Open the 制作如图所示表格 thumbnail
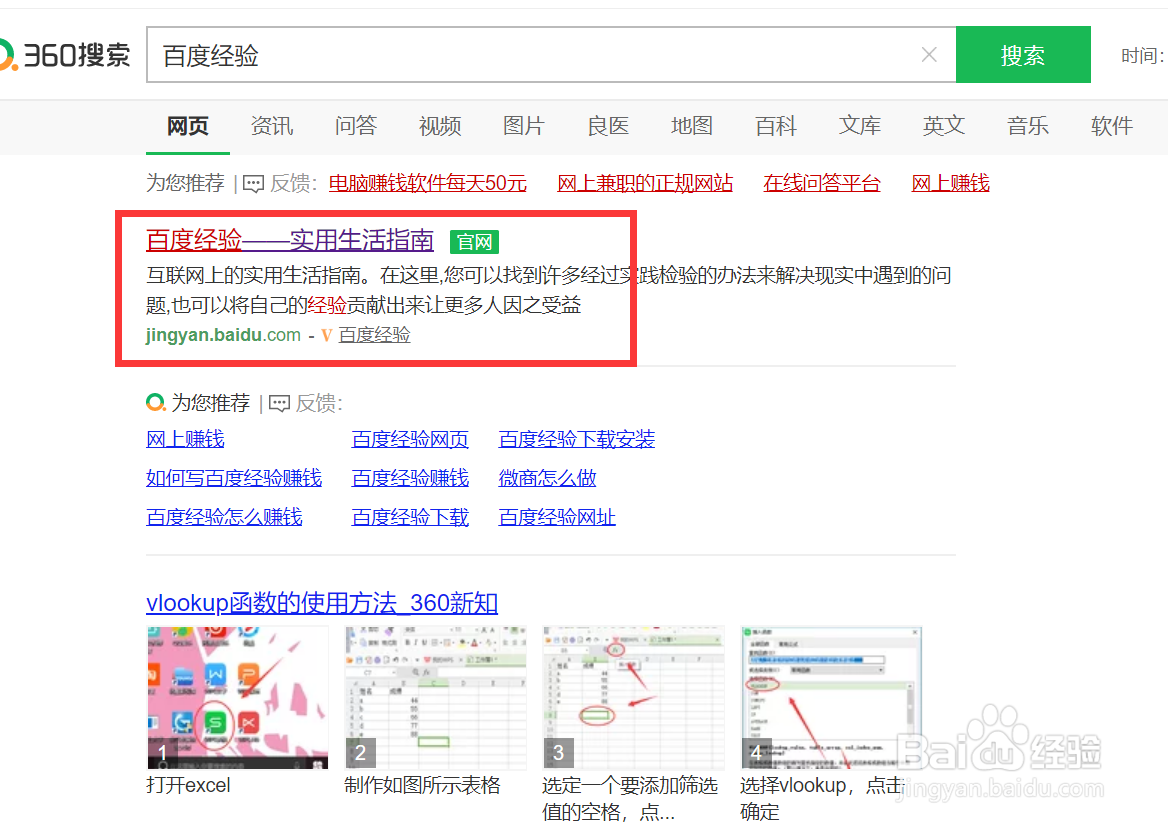The width and height of the screenshot is (1168, 829). click(x=436, y=698)
